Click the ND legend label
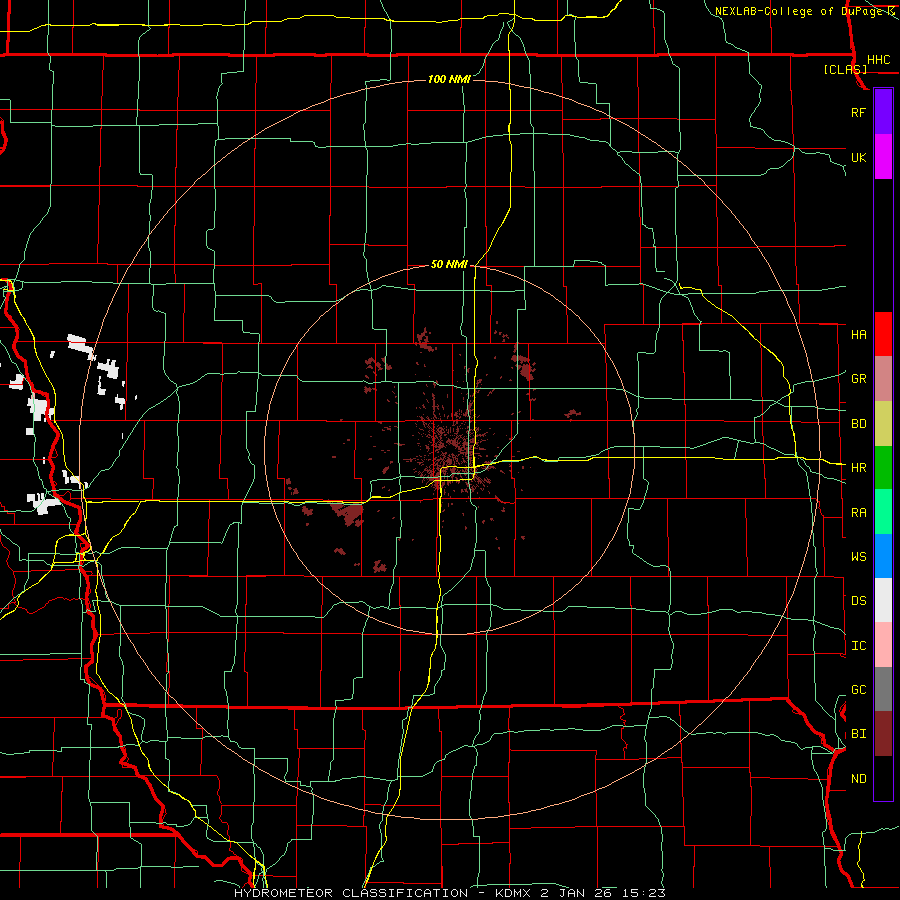The height and width of the screenshot is (900, 900). tap(858, 778)
